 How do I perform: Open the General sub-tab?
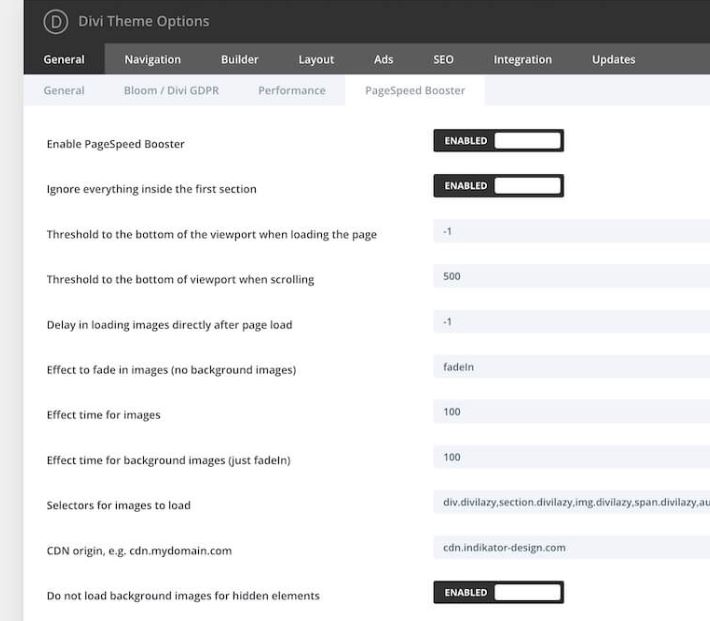click(x=64, y=91)
